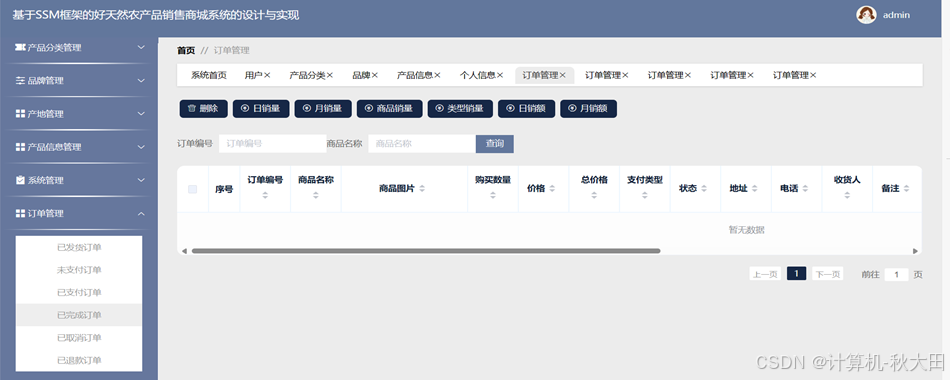
Task: Sort by 价格 column arrows
Action: click(551, 188)
